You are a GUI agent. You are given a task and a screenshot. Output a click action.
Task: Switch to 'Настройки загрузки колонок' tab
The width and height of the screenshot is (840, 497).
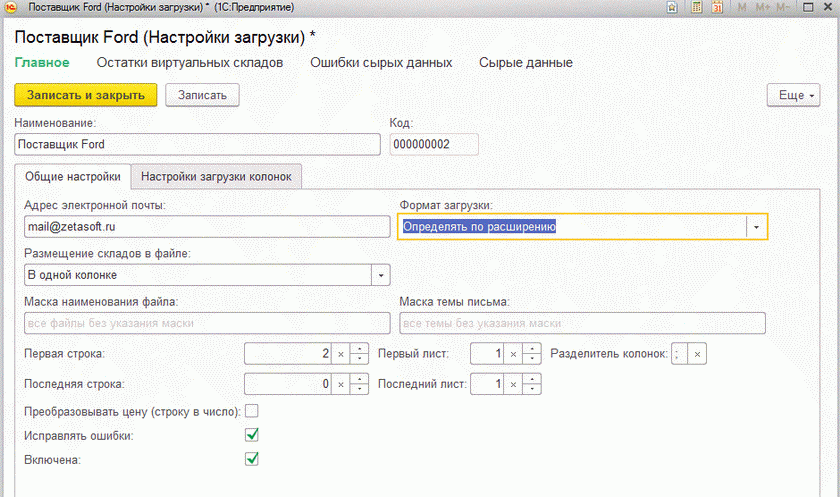[x=216, y=177]
